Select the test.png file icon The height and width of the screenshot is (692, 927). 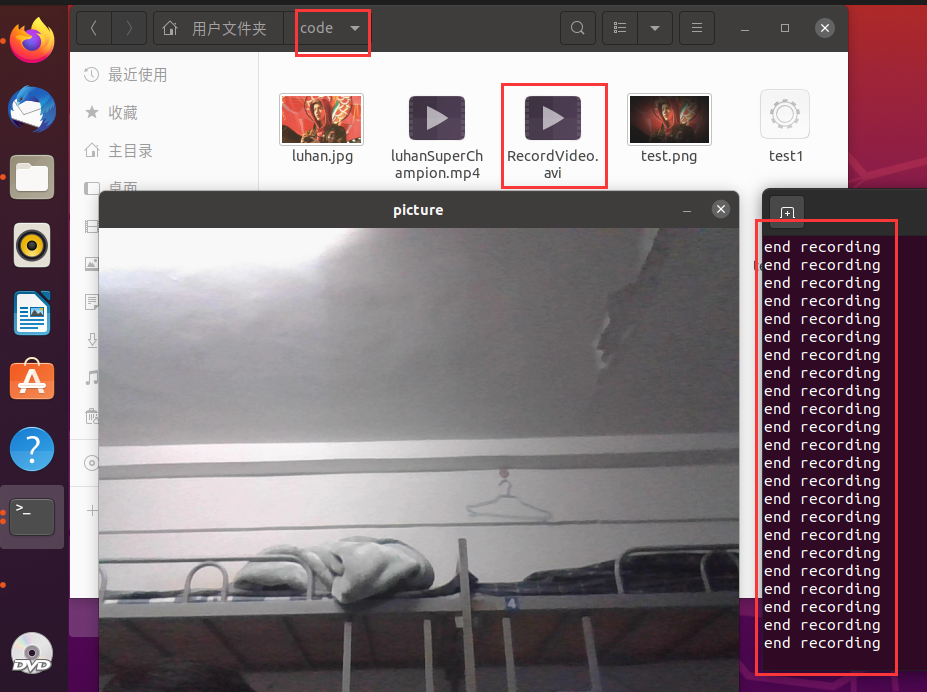668,118
